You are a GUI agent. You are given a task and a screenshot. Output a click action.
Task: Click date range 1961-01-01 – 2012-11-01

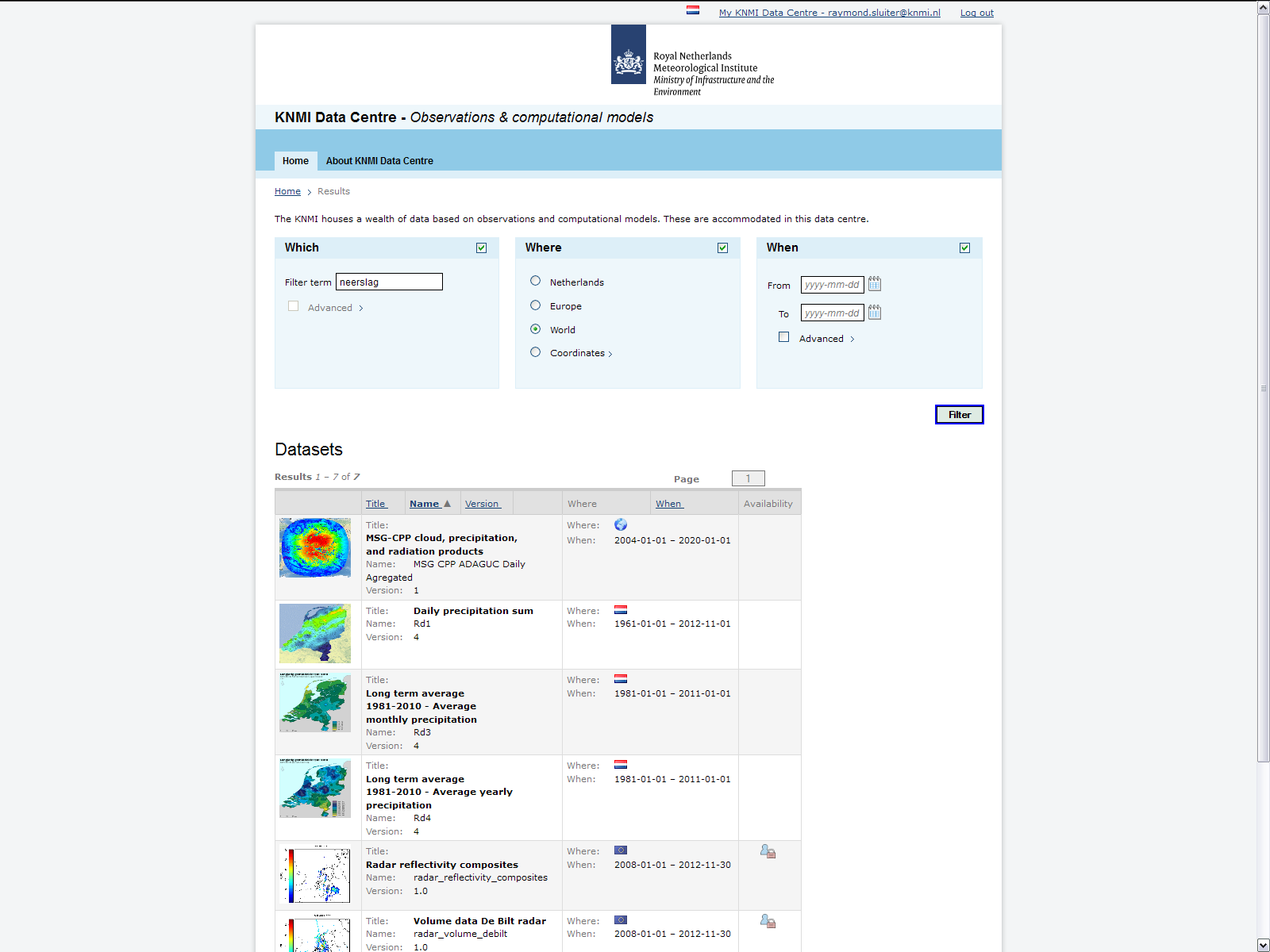pyautogui.click(x=672, y=624)
